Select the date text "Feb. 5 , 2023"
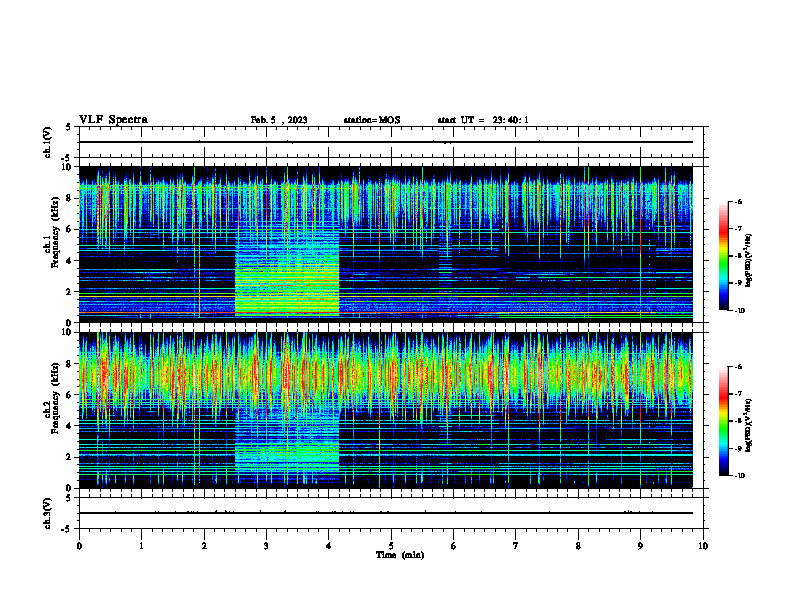The width and height of the screenshot is (792, 612). pyautogui.click(x=279, y=120)
